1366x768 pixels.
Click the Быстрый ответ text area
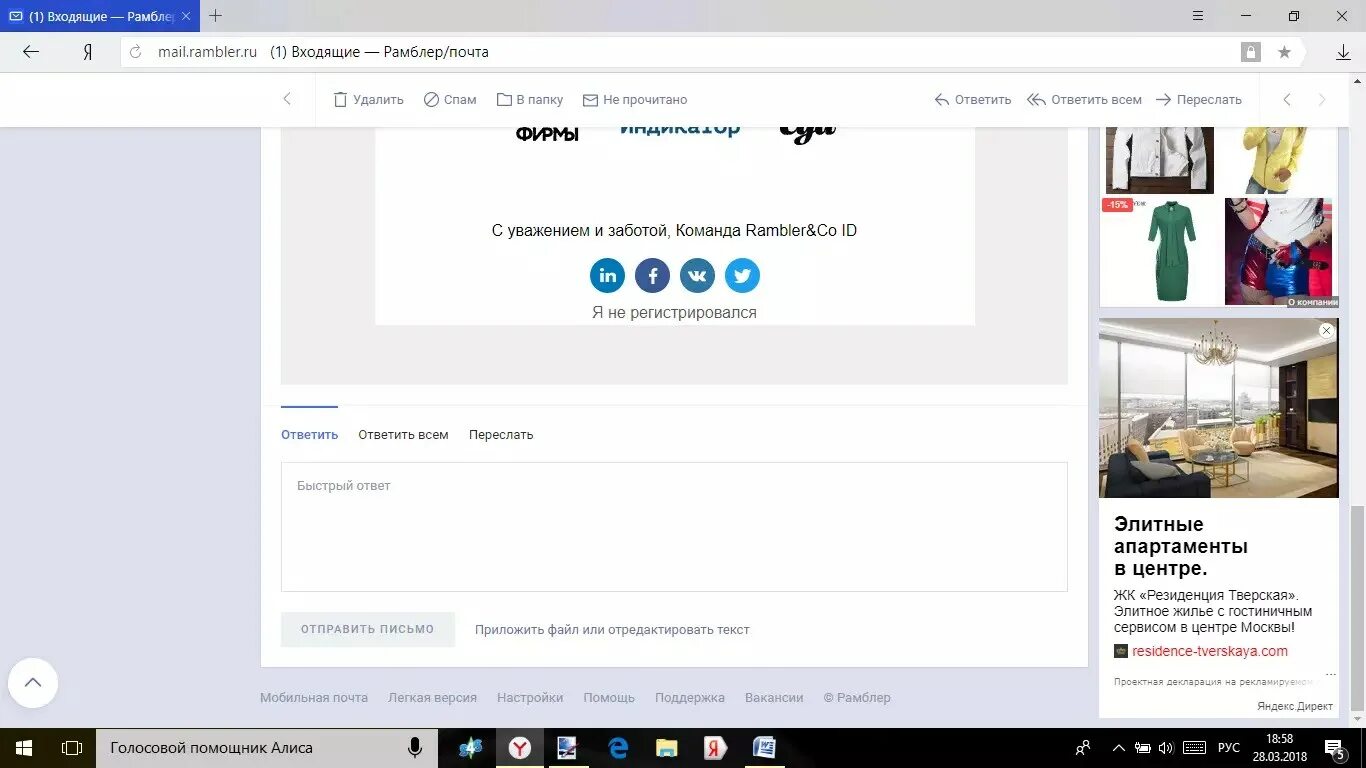(674, 527)
